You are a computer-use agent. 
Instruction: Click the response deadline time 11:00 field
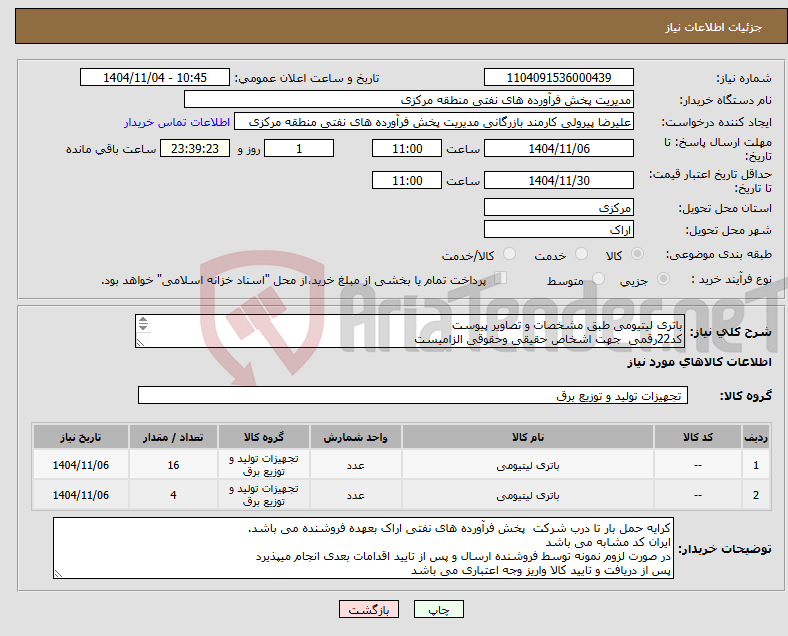click(407, 149)
